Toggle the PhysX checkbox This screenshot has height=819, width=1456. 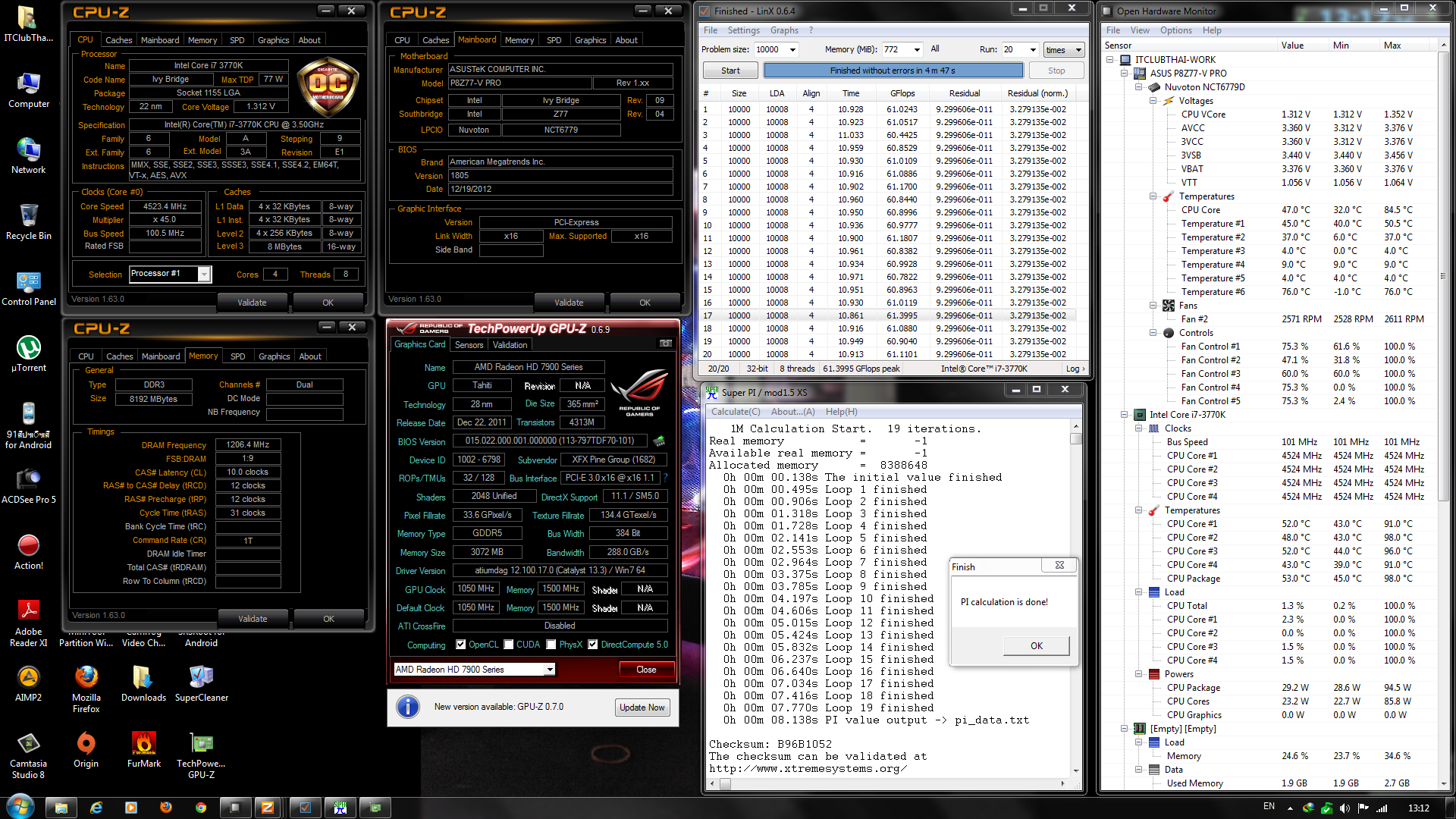click(551, 645)
